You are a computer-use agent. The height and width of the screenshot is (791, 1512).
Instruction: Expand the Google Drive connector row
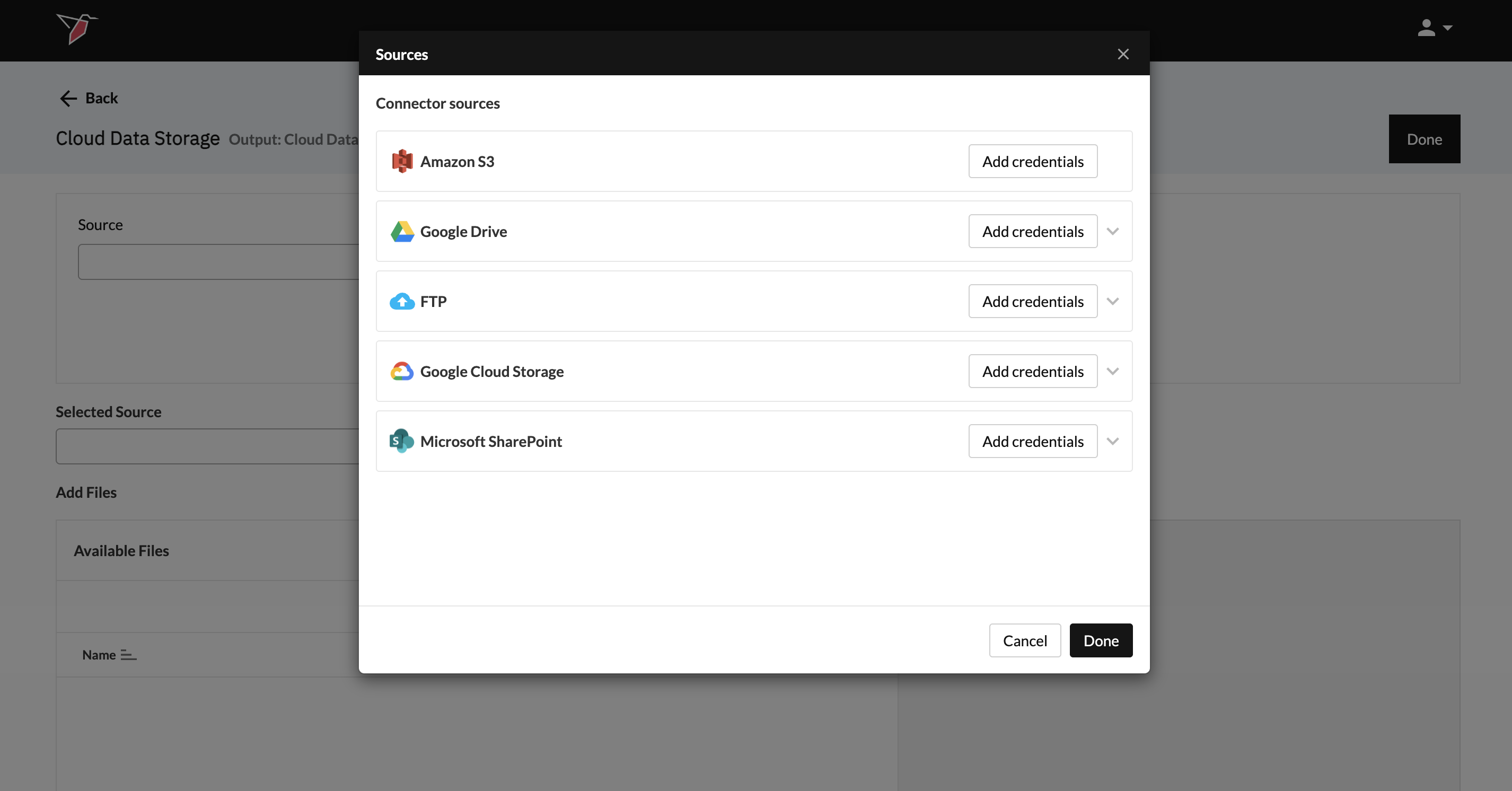click(1112, 232)
